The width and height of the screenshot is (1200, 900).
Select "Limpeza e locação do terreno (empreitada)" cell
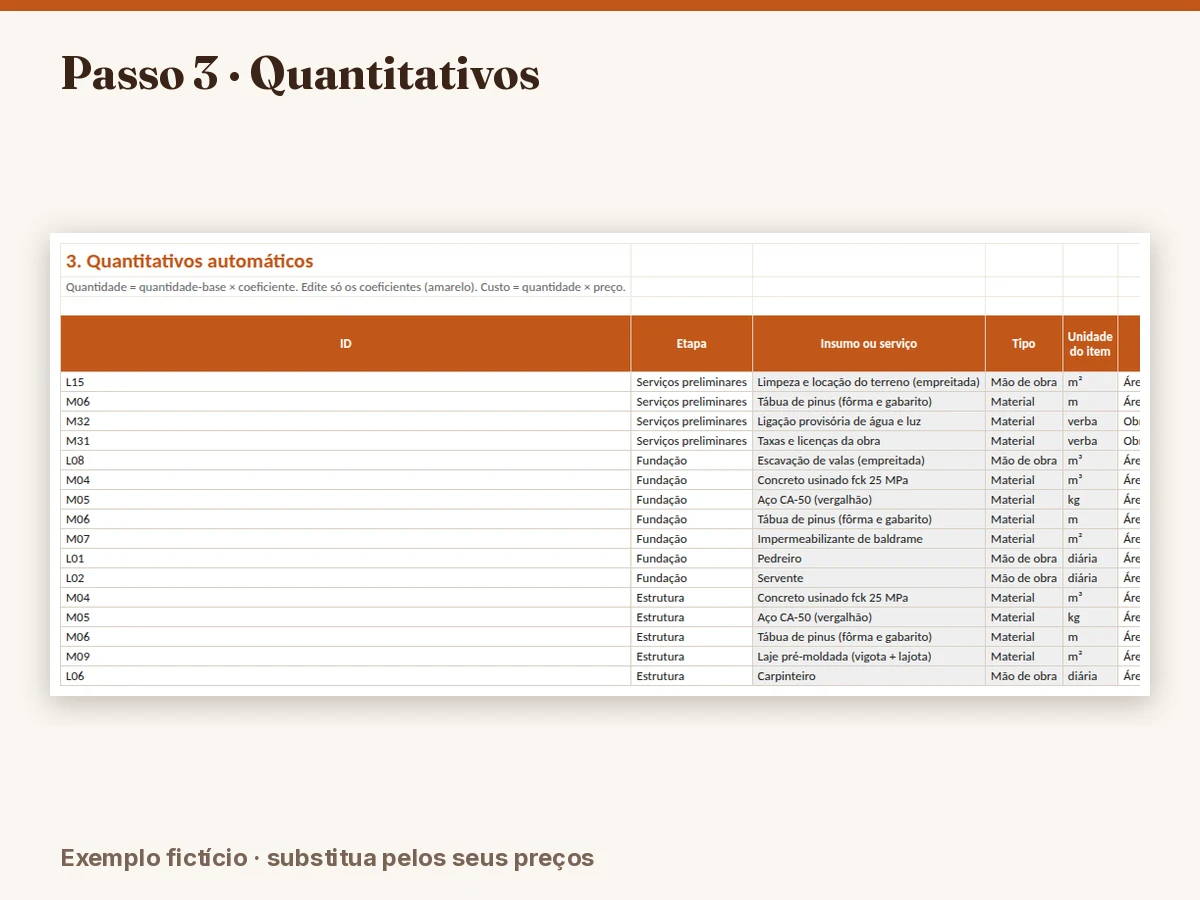(x=869, y=382)
